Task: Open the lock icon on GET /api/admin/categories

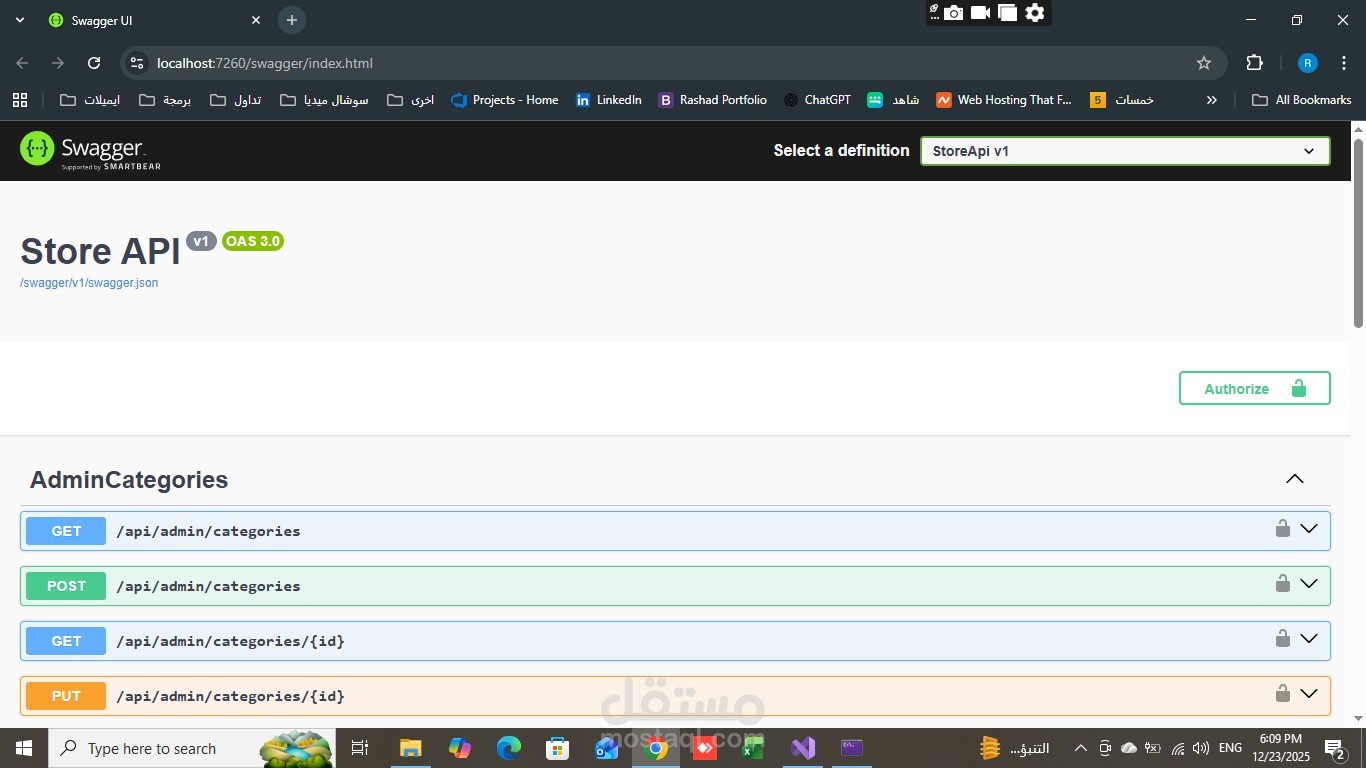Action: [1282, 528]
